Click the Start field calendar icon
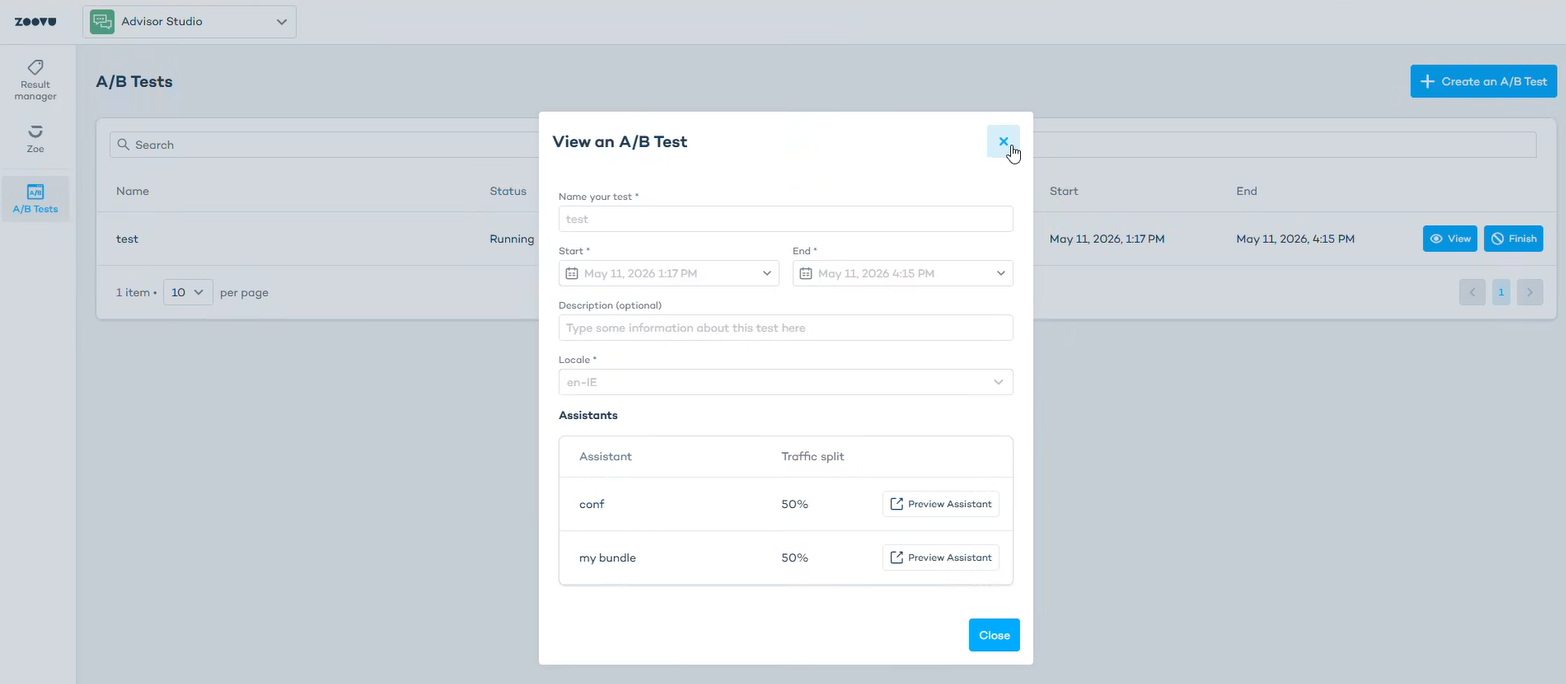This screenshot has height=684, width=1566. (572, 273)
